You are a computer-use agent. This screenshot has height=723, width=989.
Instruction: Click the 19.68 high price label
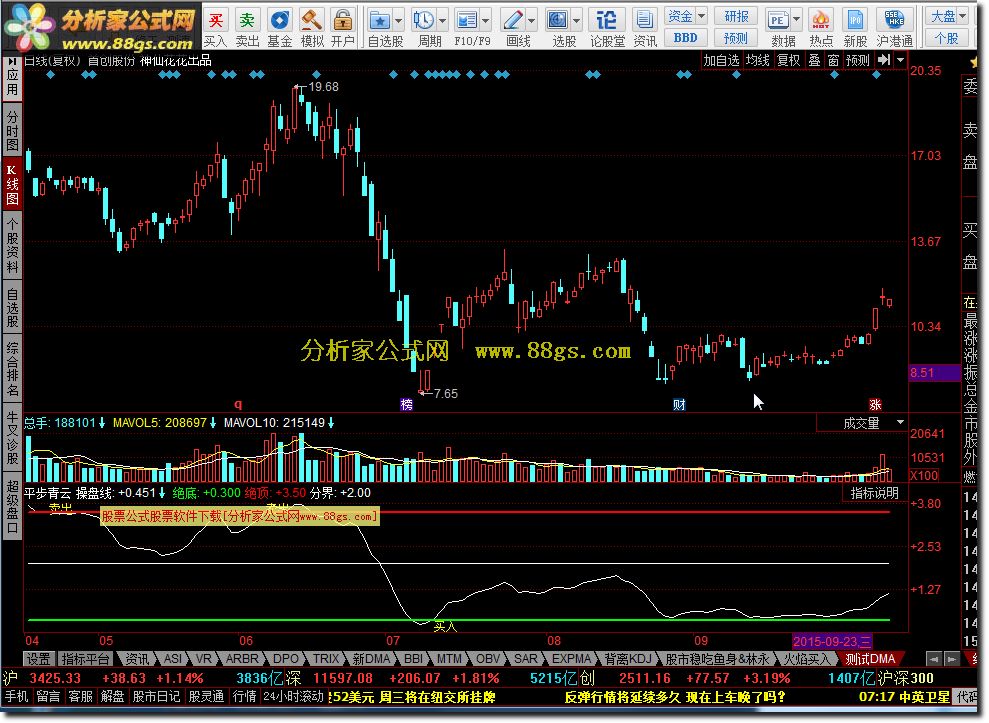pos(323,86)
